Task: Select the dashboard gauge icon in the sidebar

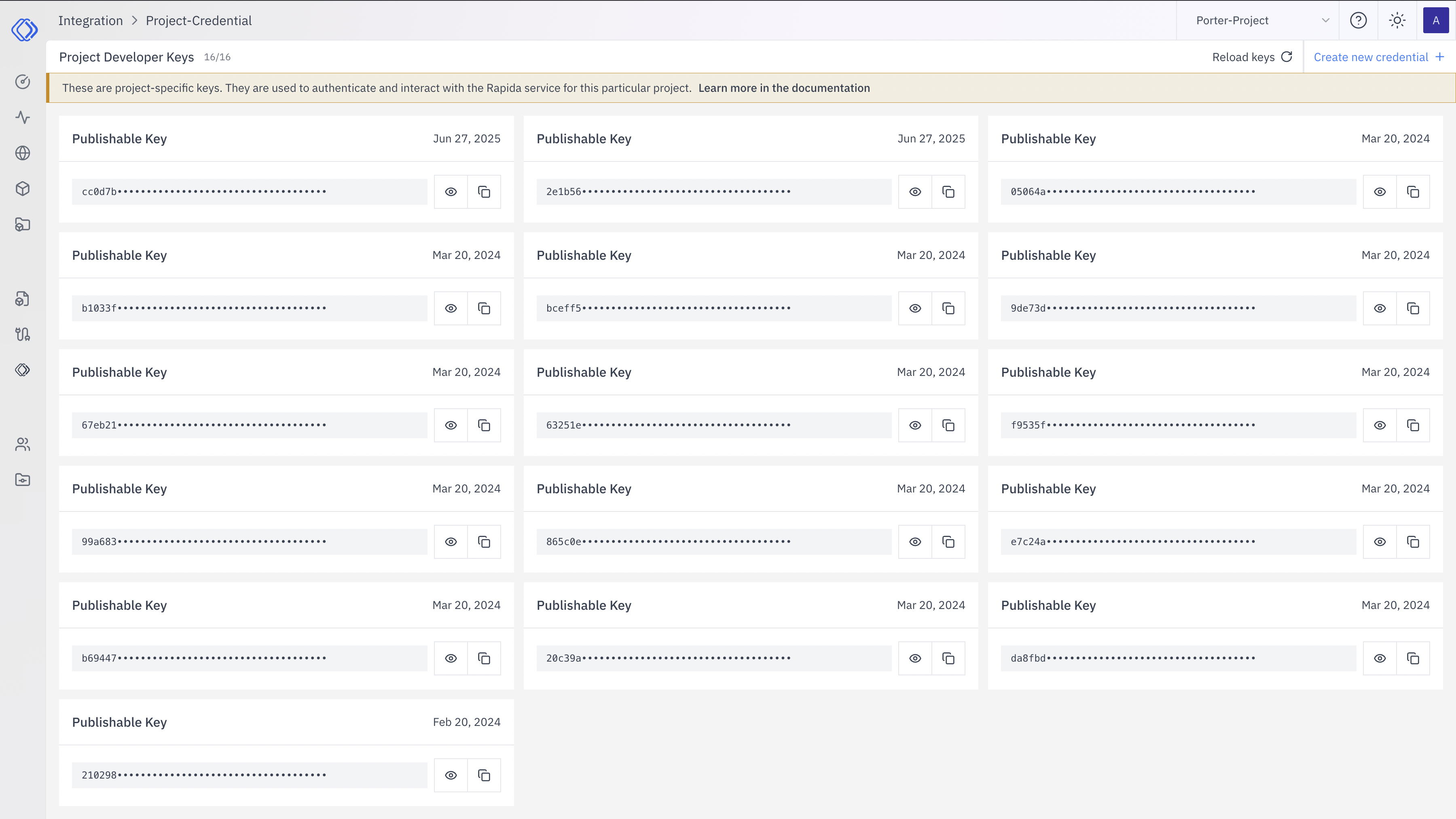Action: [23, 82]
